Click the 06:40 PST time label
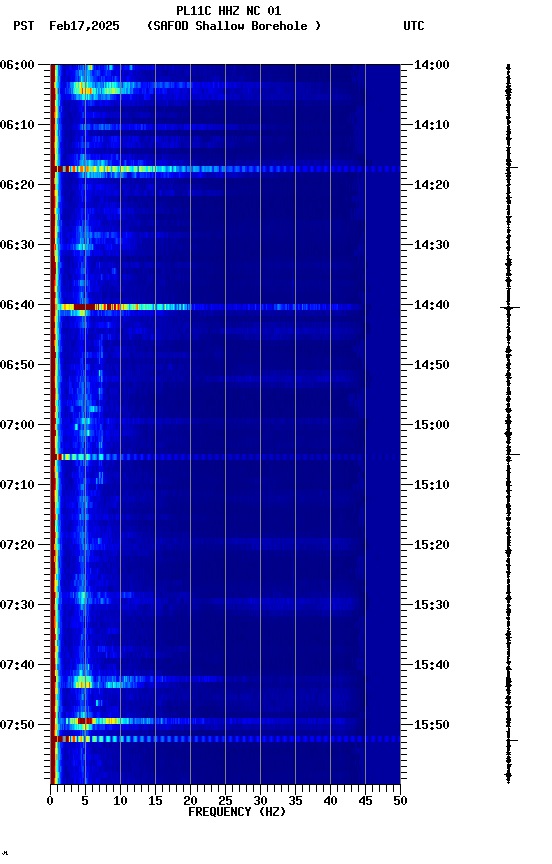This screenshot has width=552, height=864. tap(17, 305)
